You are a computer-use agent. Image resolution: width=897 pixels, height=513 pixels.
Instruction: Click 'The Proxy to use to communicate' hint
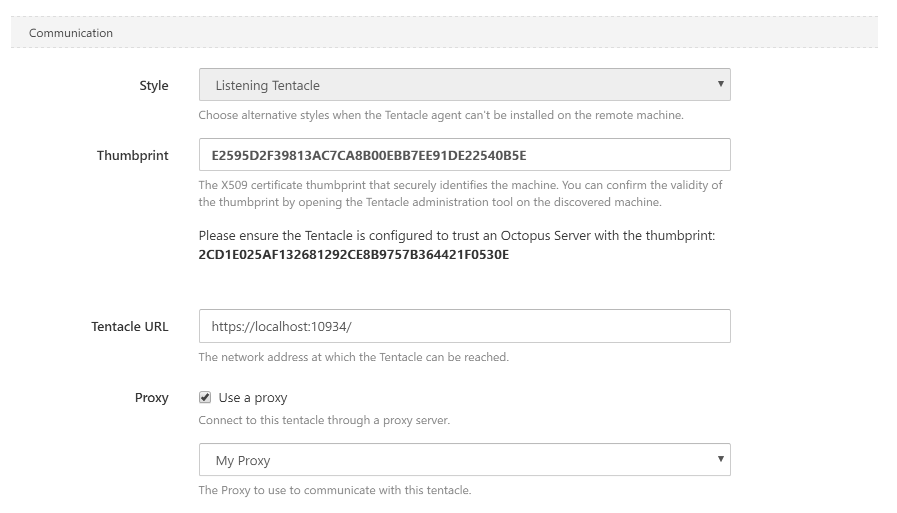(x=334, y=490)
